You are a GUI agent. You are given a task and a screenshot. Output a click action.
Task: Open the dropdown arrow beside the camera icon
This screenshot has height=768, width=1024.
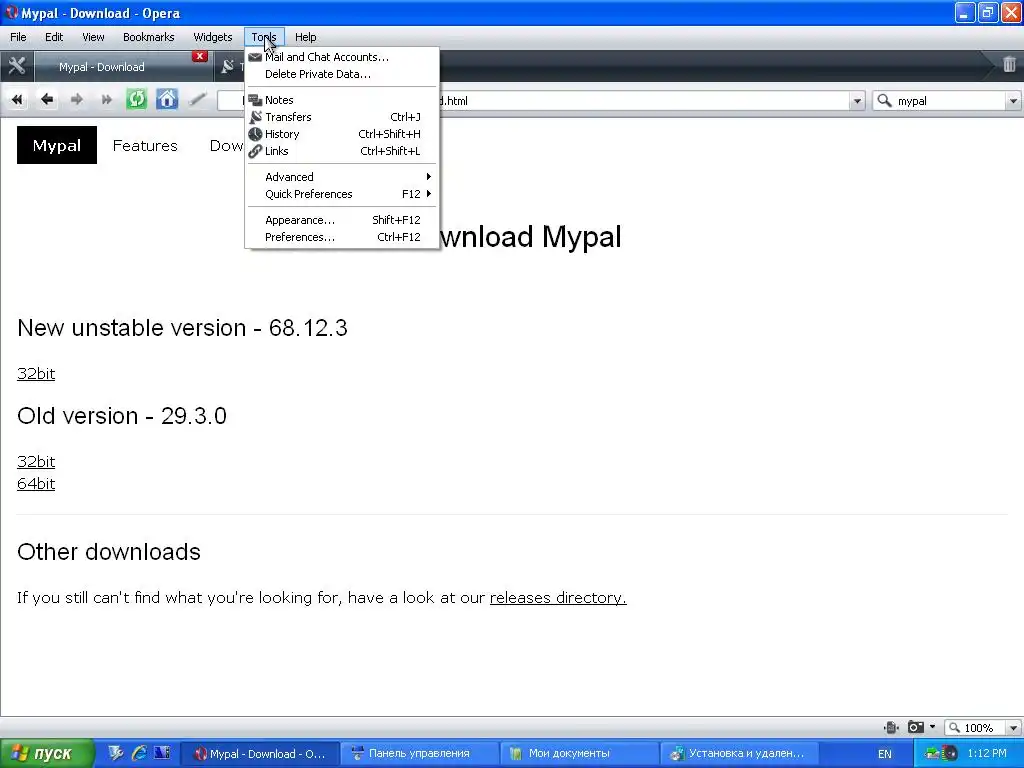933,727
